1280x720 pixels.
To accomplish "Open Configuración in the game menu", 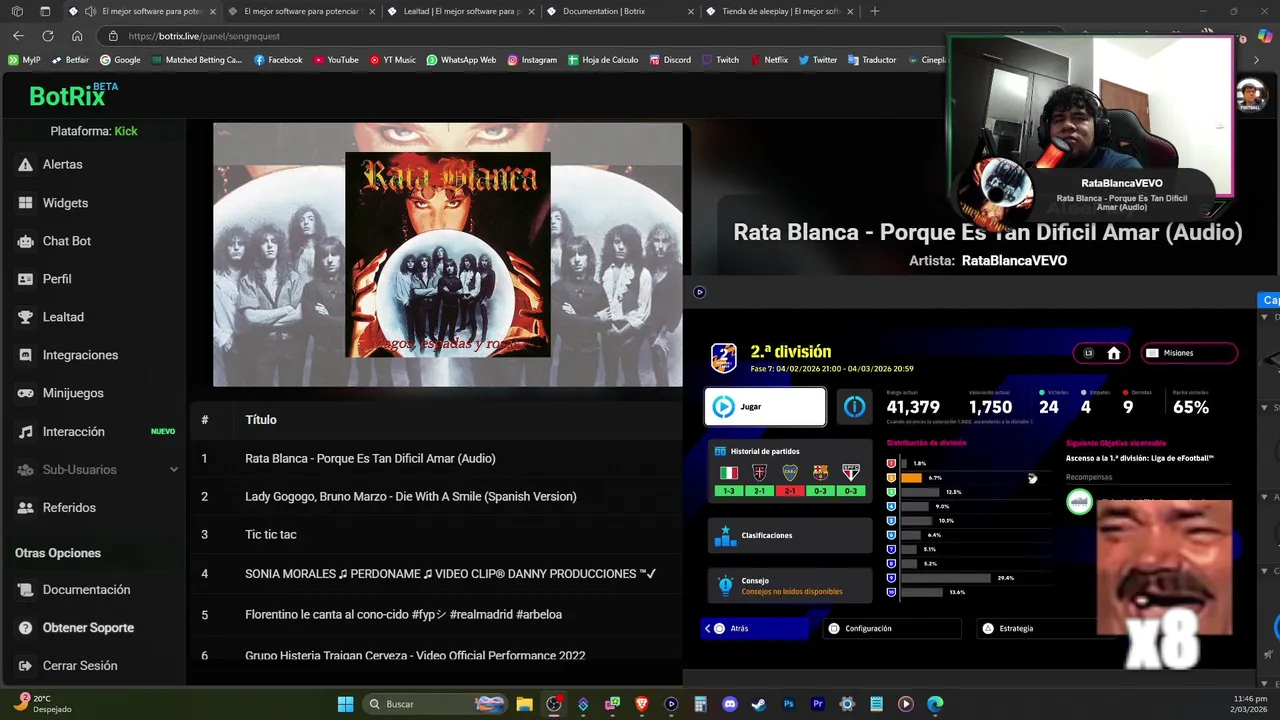I will point(892,628).
